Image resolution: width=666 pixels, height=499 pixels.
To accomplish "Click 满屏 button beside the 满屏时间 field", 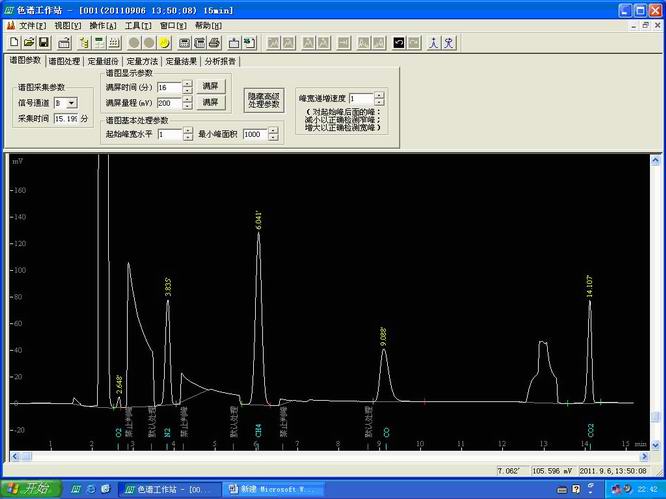I will [x=211, y=86].
